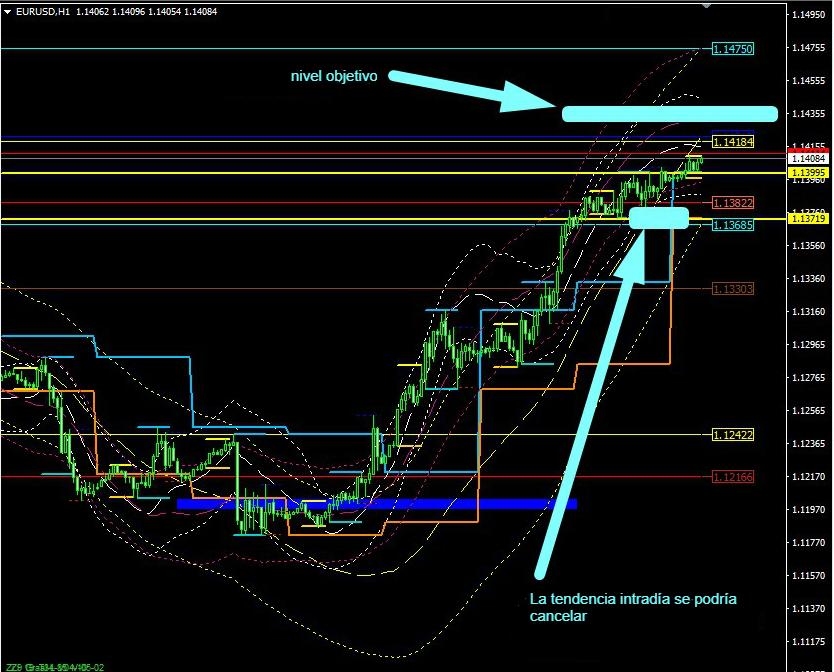Viewport: 834px width, 672px height.
Task: Open the chart menu triangle beside EURUSD,H1
Action: click(7, 11)
